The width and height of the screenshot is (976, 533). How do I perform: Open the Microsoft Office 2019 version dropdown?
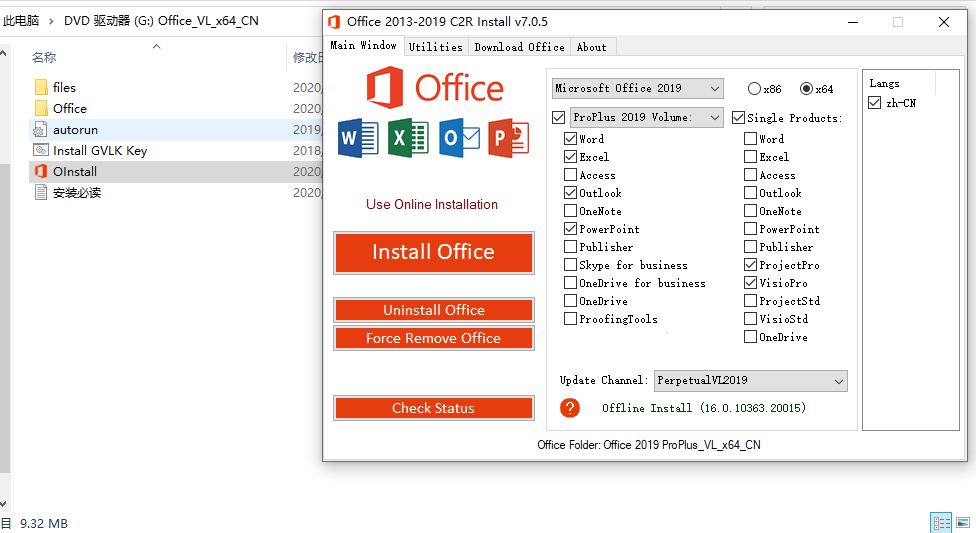[x=637, y=88]
